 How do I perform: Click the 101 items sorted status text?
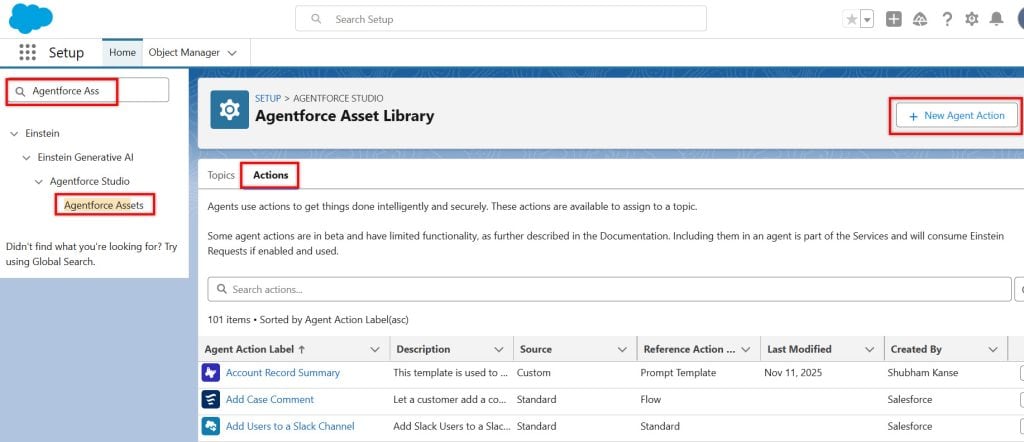308,320
